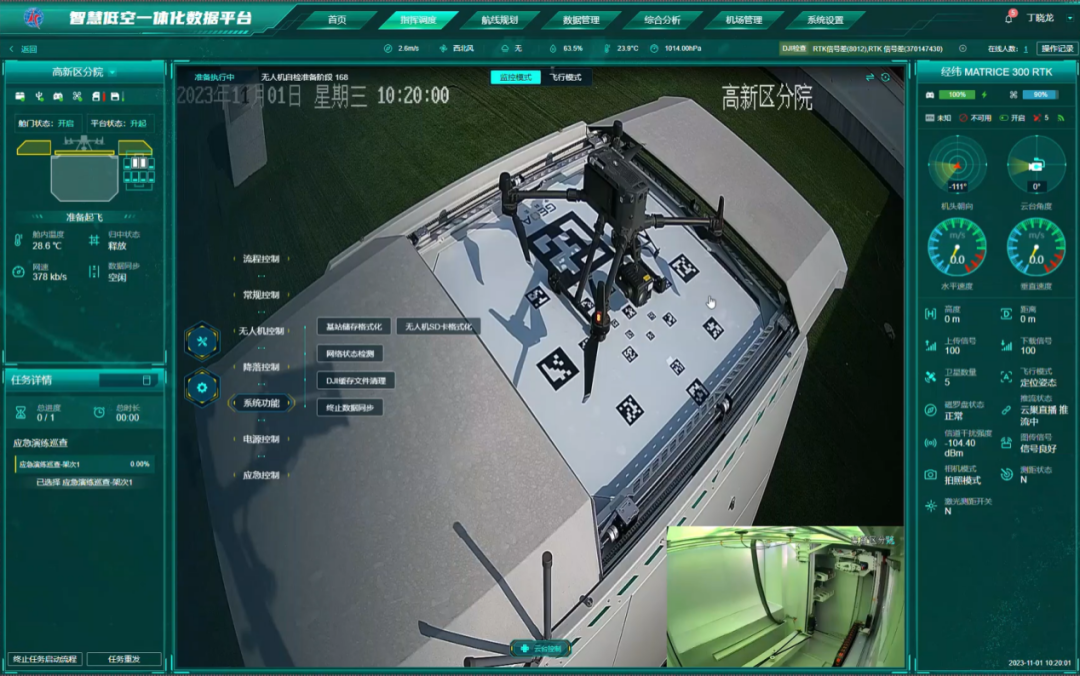
Task: Open the 云台控制 gimbal control button
Action: click(541, 648)
